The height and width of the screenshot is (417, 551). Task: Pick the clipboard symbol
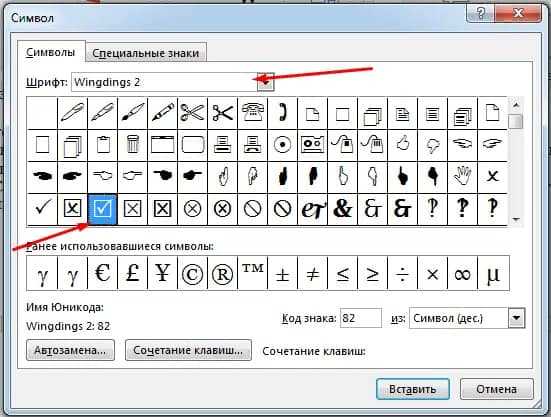coord(103,145)
